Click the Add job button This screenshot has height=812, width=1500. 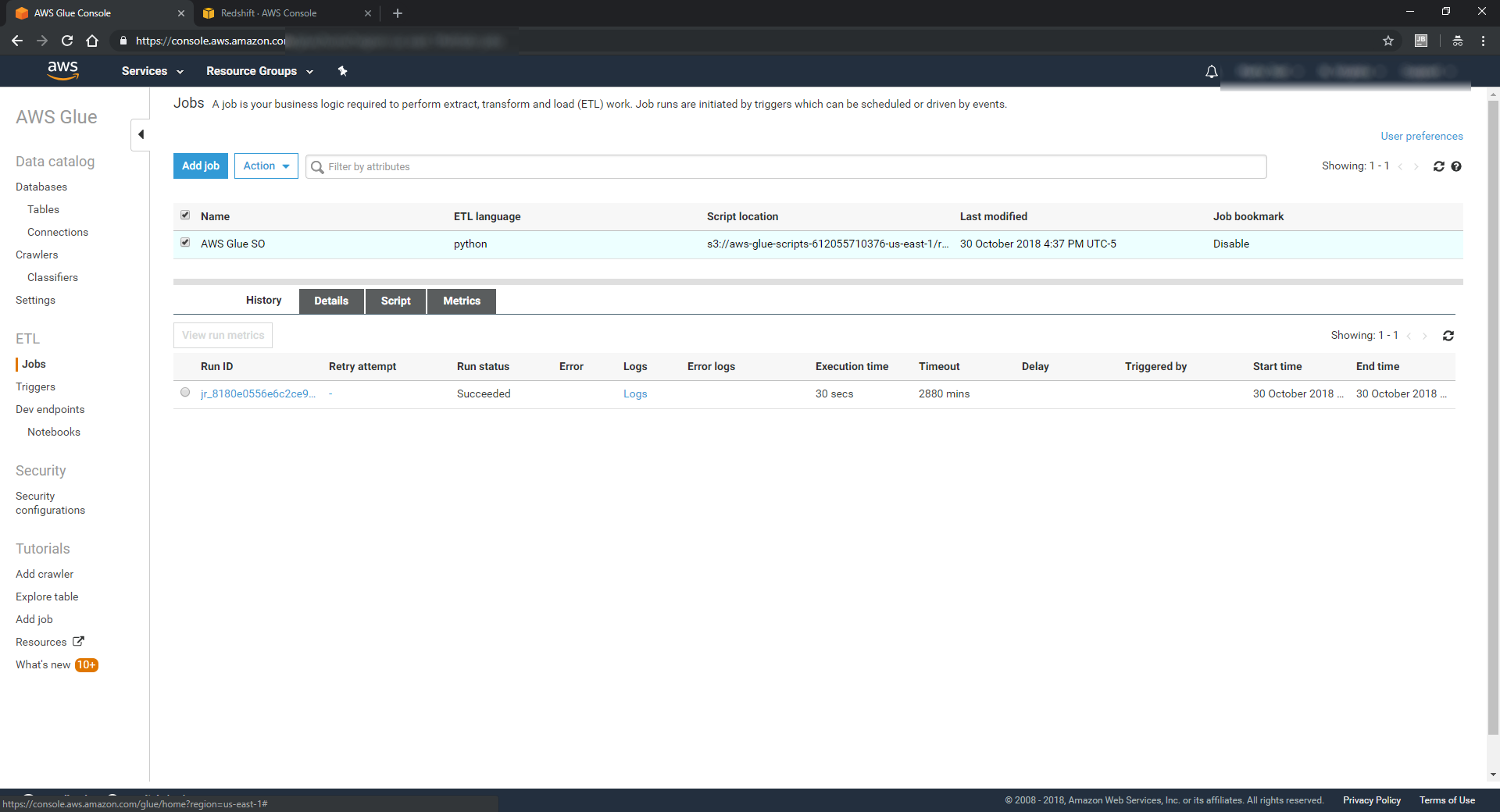pyautogui.click(x=201, y=166)
